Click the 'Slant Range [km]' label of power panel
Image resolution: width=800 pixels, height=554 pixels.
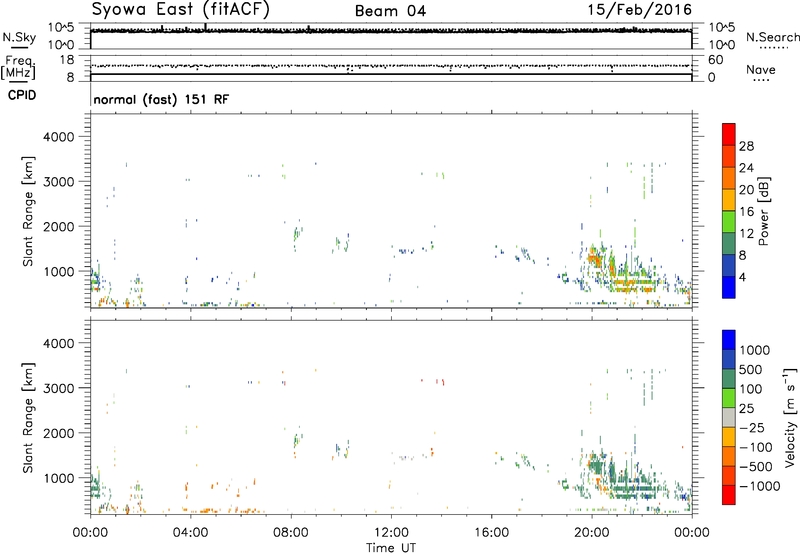click(x=28, y=211)
